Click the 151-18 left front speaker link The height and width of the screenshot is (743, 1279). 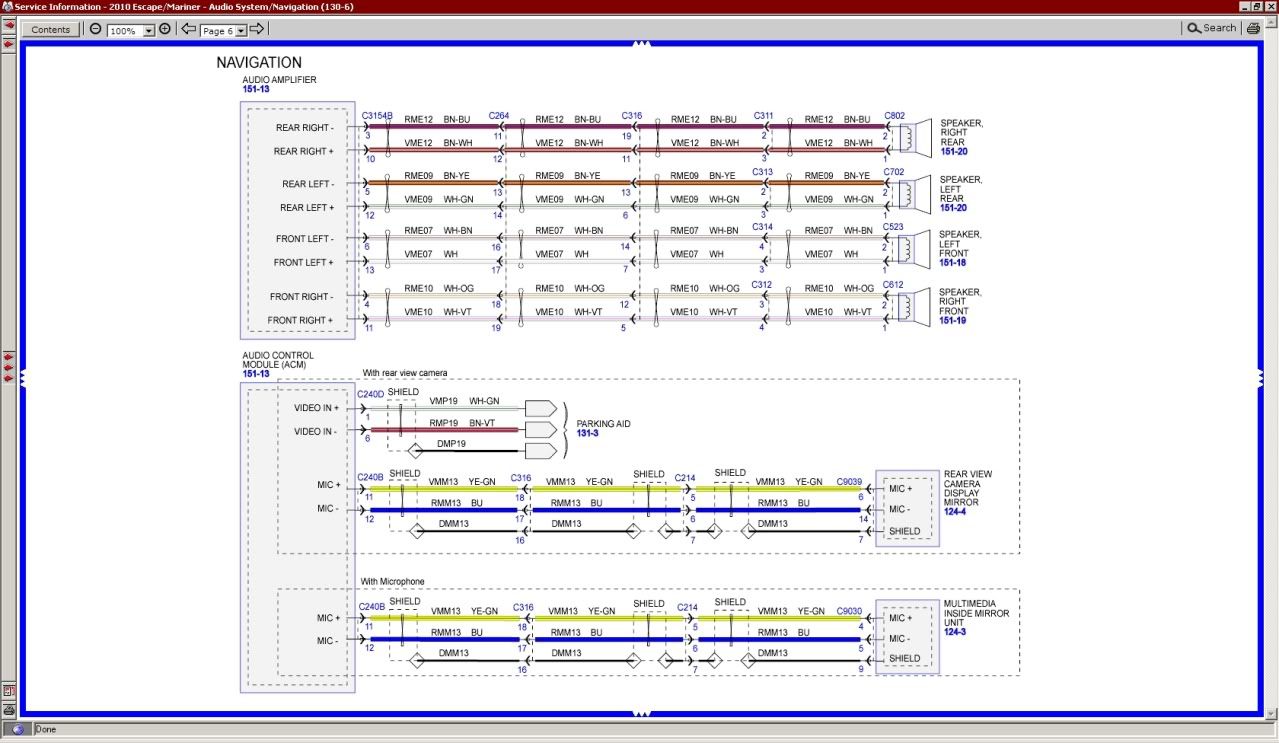953,263
